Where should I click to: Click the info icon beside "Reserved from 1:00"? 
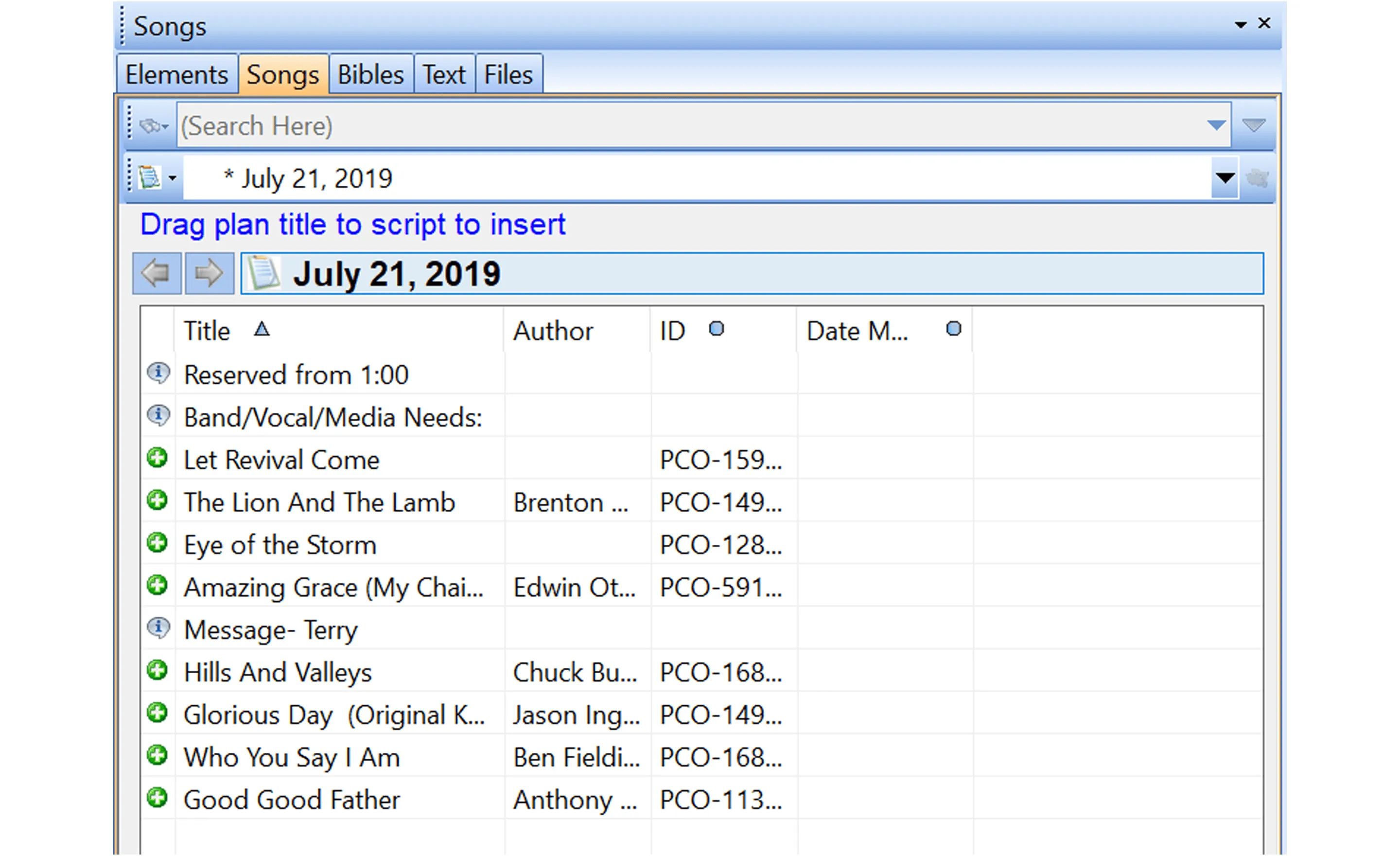(158, 374)
